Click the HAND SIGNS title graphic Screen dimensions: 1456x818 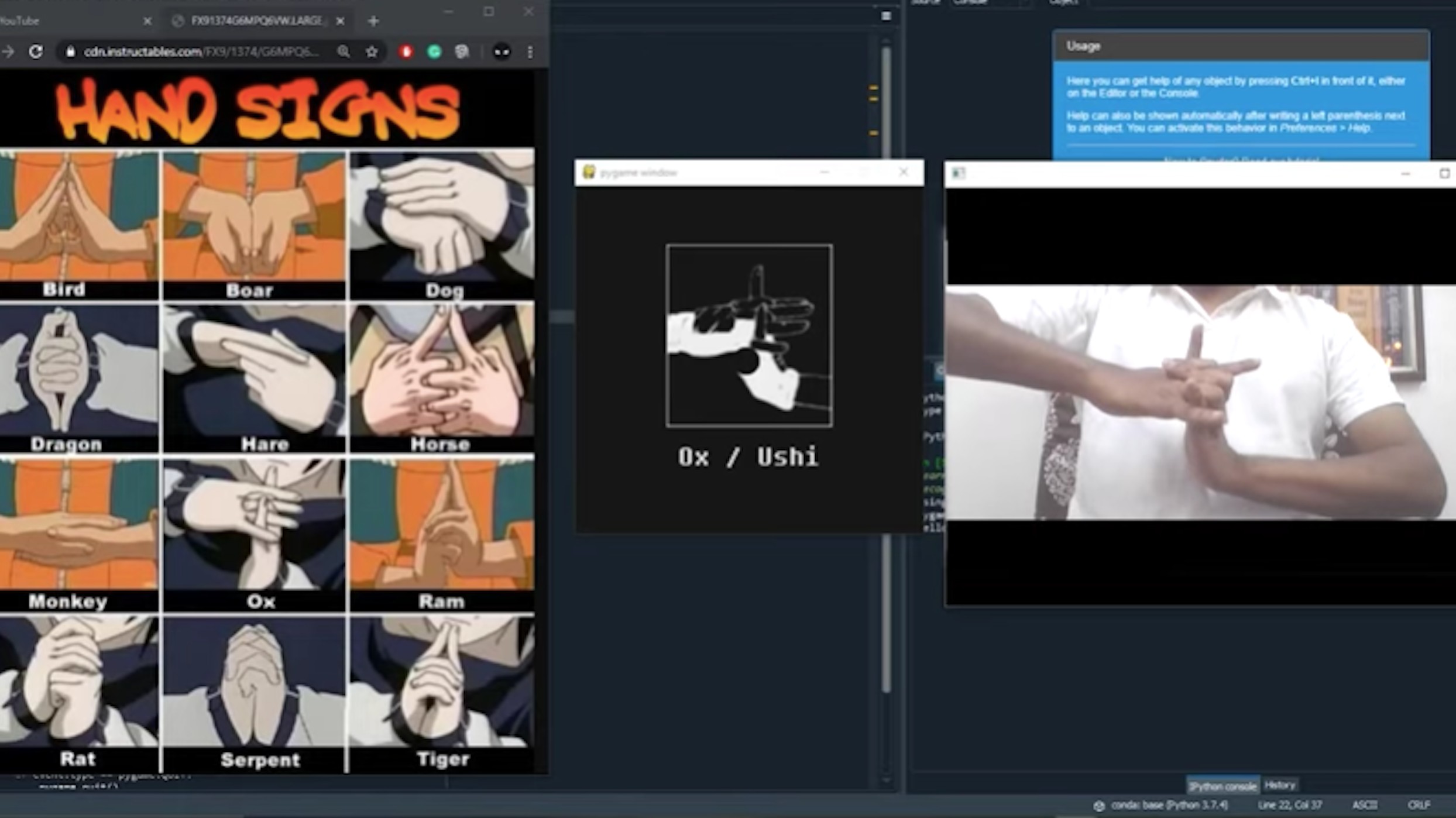coord(257,110)
